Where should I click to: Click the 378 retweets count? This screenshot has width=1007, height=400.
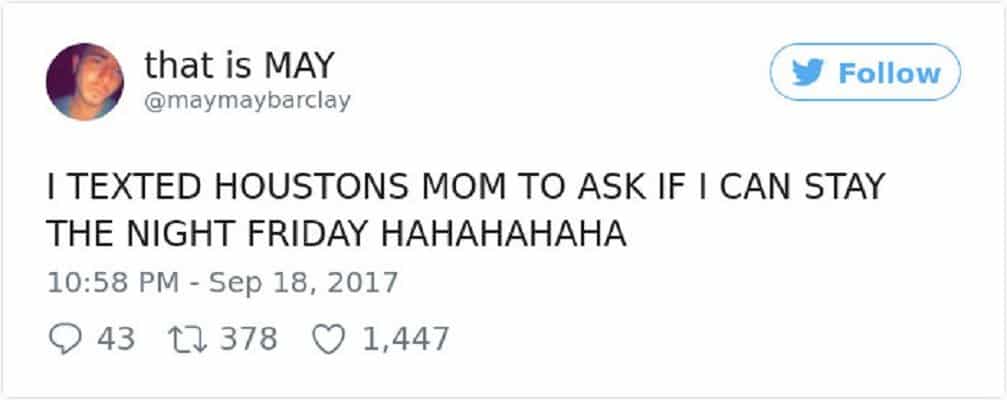(248, 339)
